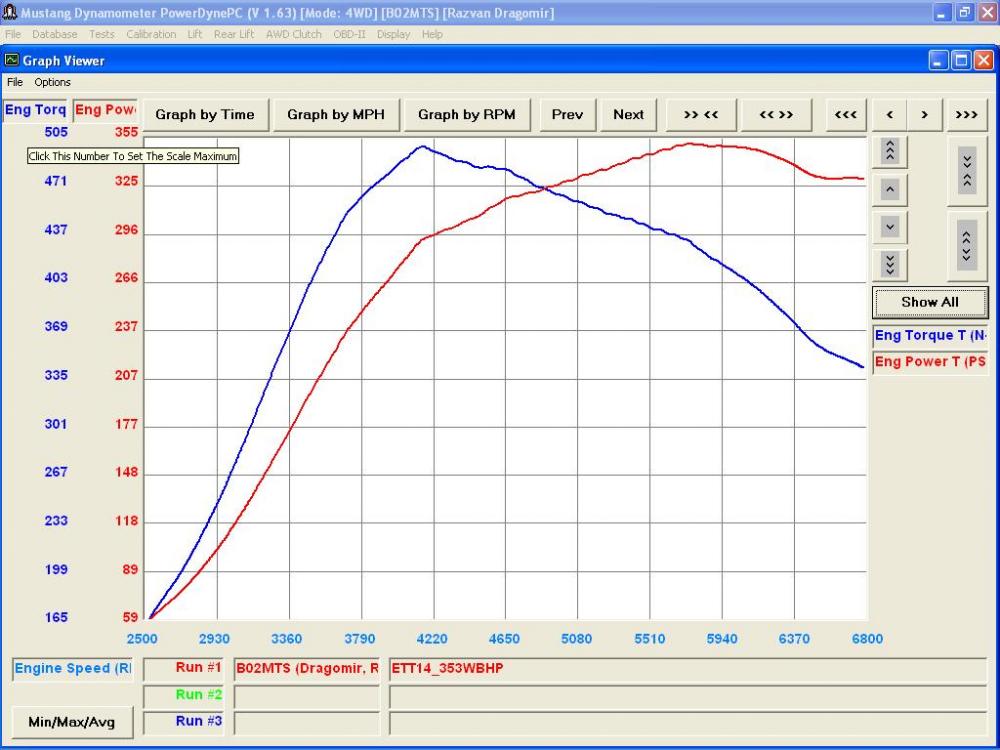
Task: Click torque scale minimum 165
Action: (x=56, y=617)
